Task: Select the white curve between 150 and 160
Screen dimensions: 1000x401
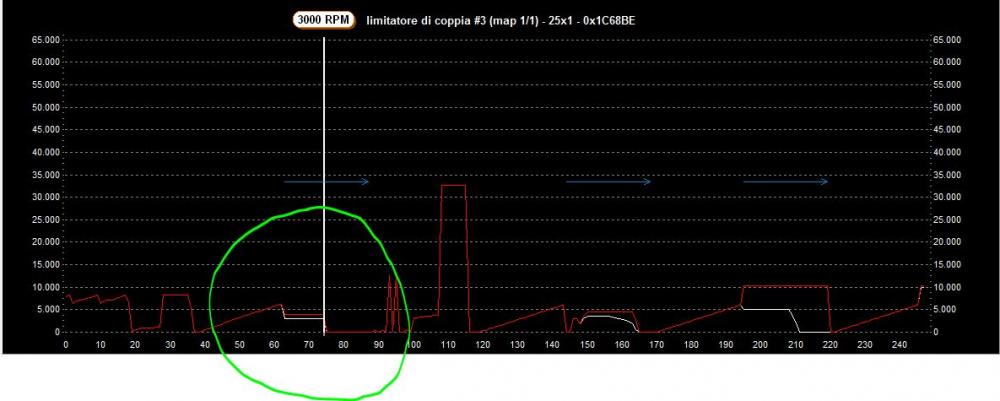Action: point(603,316)
